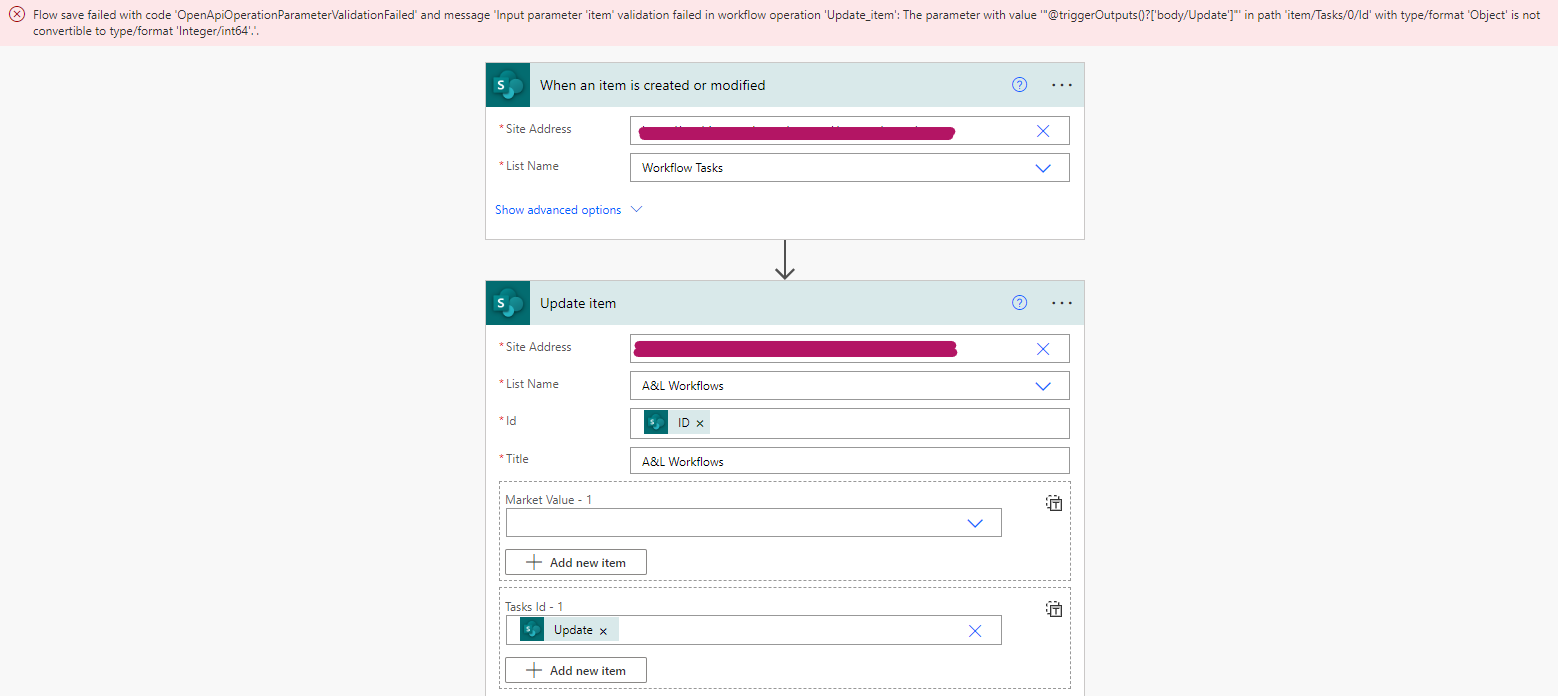This screenshot has width=1558, height=696.
Task: Click the Title field containing A&L Workflows
Action: click(x=848, y=460)
